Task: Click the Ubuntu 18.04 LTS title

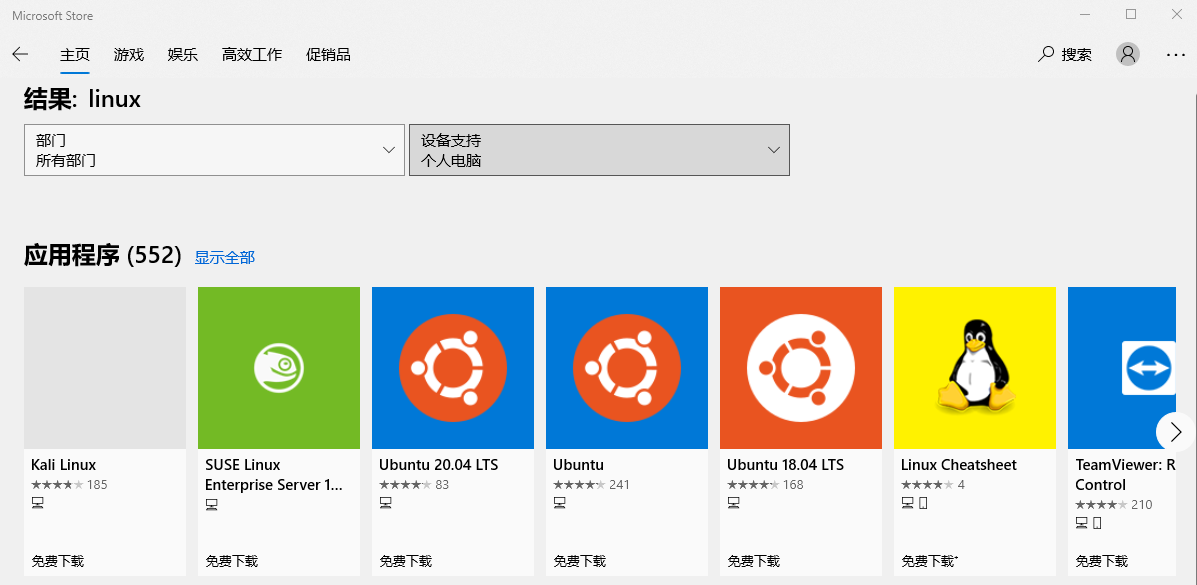Action: 786,464
